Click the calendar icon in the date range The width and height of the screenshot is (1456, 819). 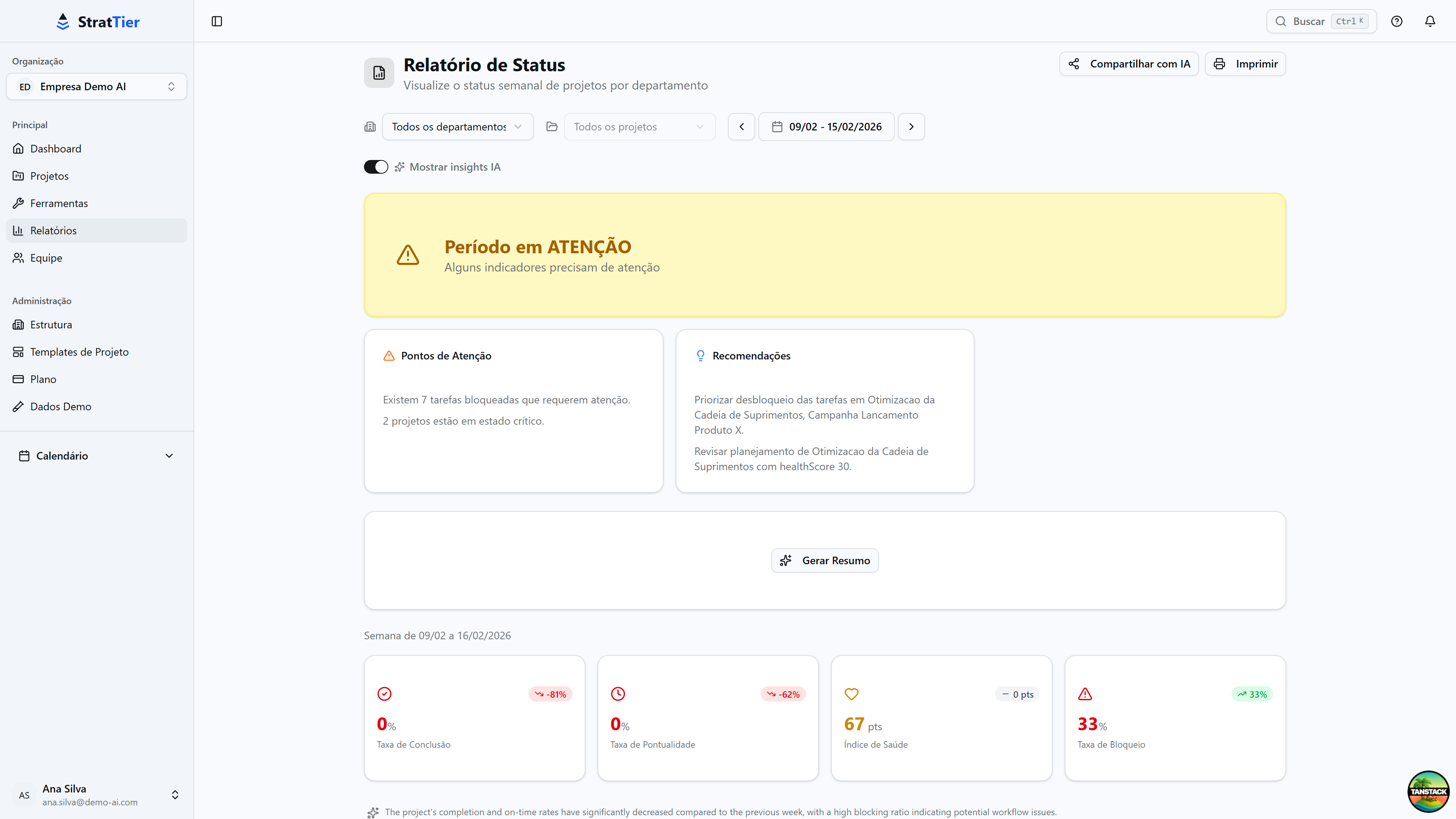point(778,127)
